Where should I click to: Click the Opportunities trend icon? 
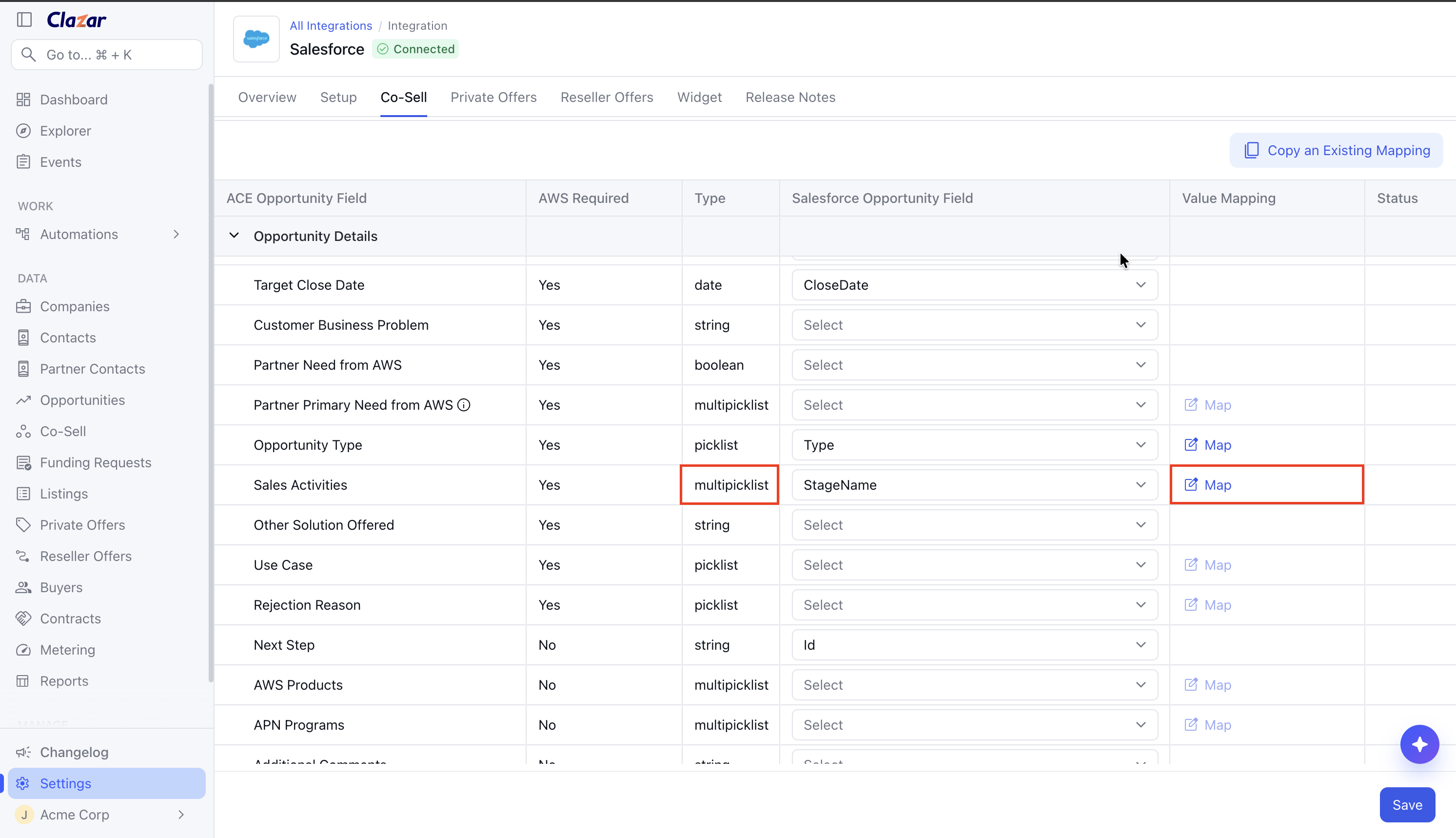[23, 400]
